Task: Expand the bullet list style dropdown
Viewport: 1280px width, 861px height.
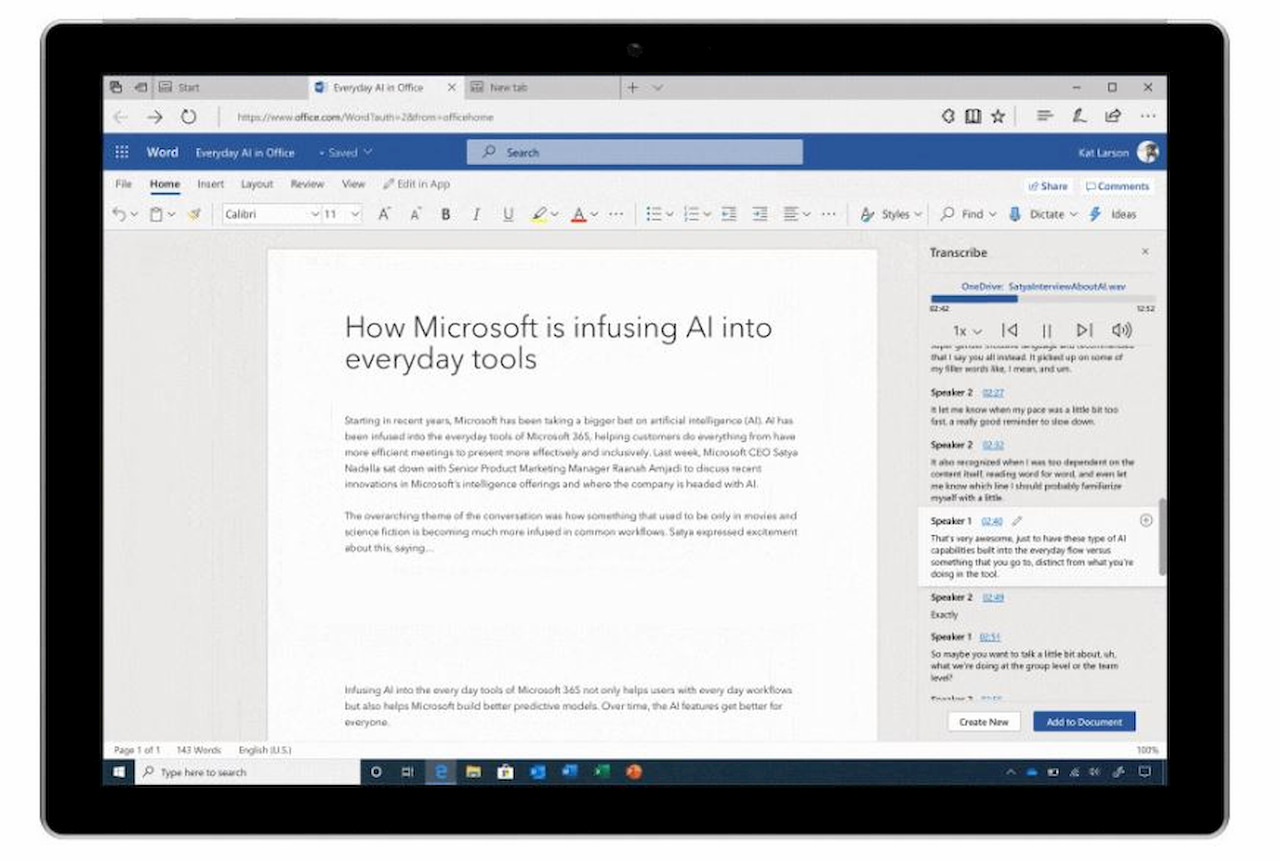Action: [x=669, y=214]
